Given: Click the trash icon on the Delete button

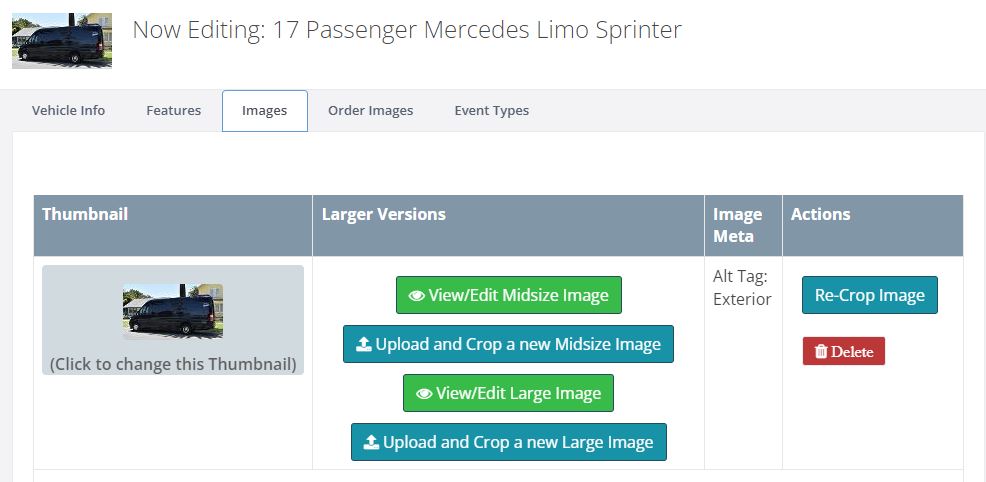Looking at the screenshot, I should point(821,351).
